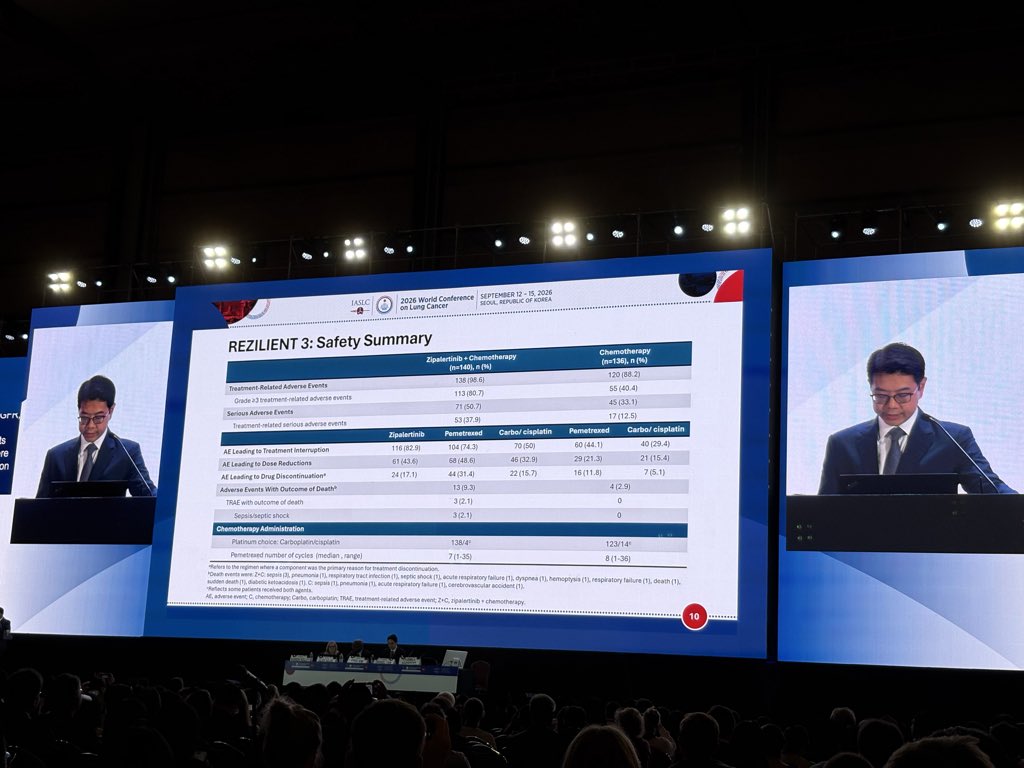Select 'TRAE with outcome of death' label
This screenshot has width=1024, height=768.
pyautogui.click(x=264, y=503)
